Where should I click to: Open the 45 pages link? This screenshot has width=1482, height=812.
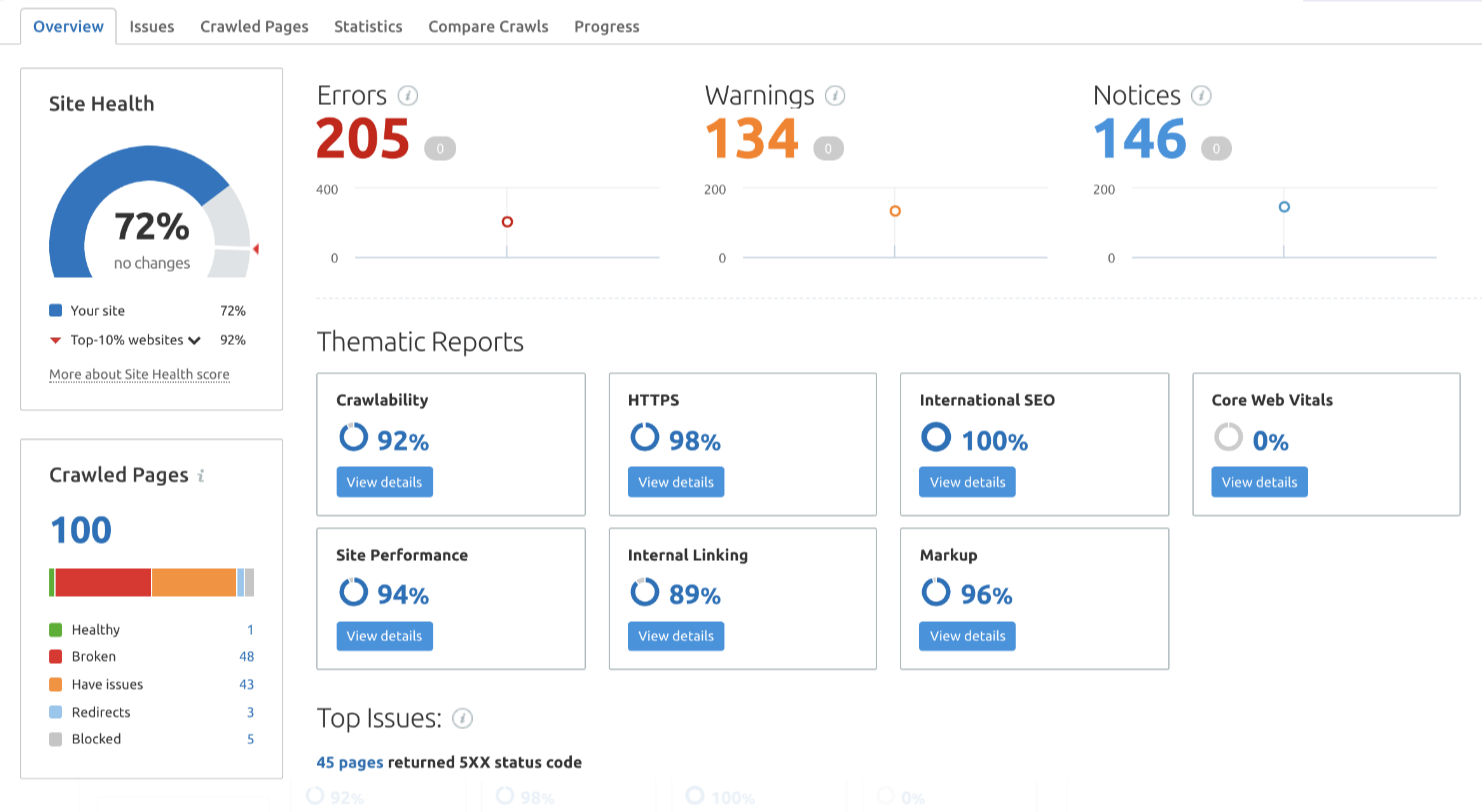pyautogui.click(x=349, y=762)
